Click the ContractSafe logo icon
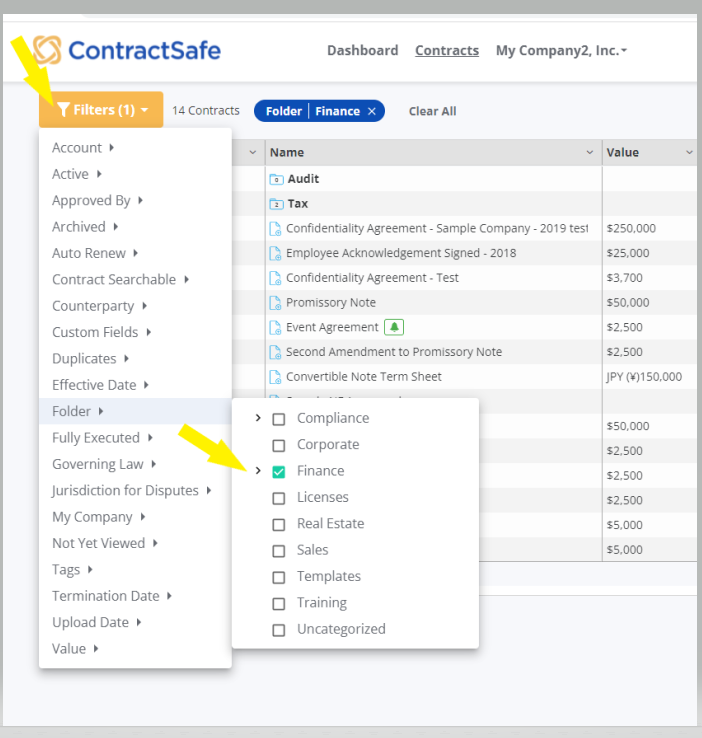 point(47,50)
